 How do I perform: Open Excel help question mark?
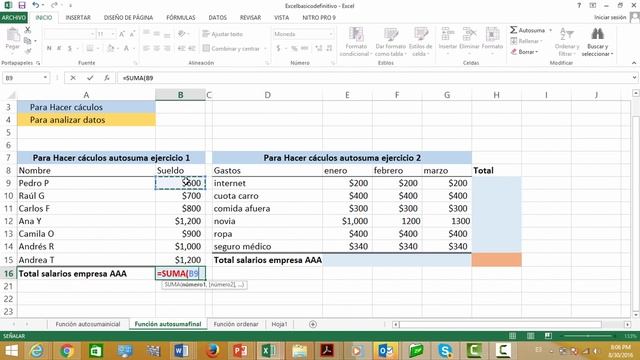579,6
